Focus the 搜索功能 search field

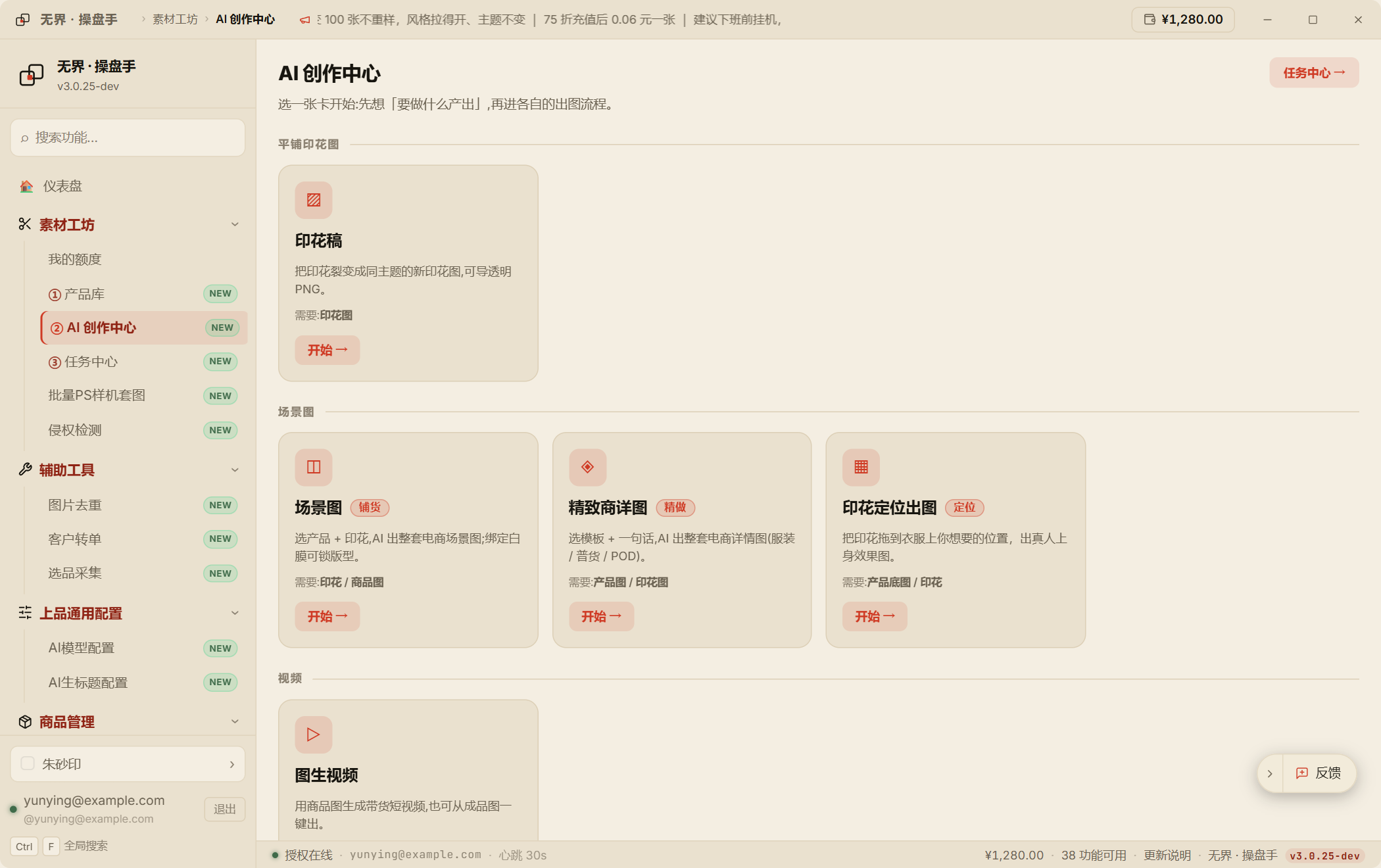[x=128, y=137]
